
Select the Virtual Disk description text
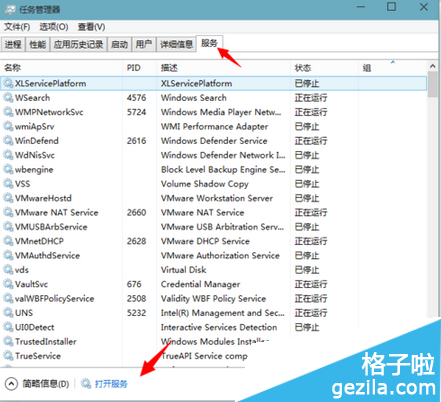tap(184, 270)
